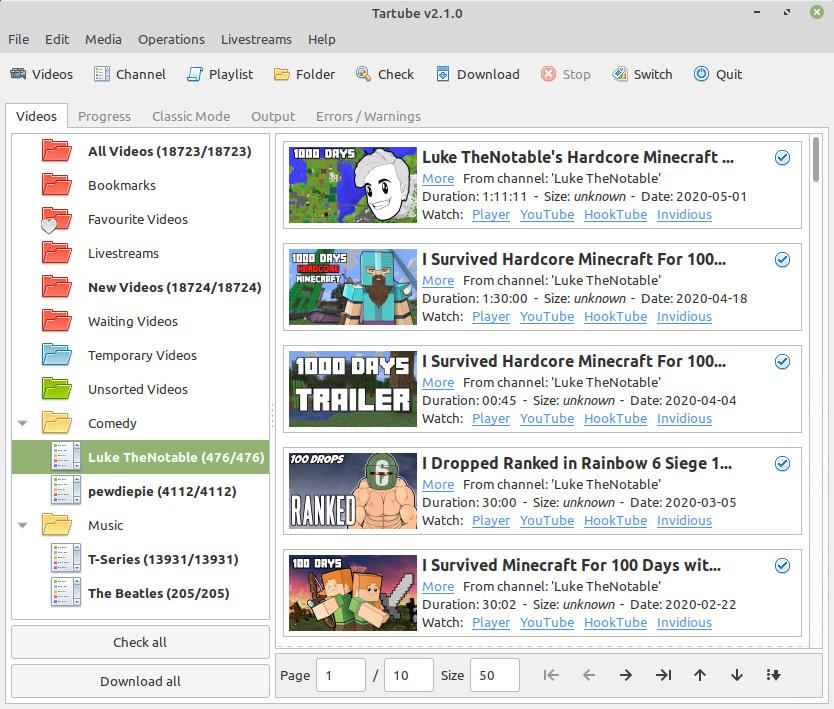Image resolution: width=834 pixels, height=709 pixels.
Task: Open Invidious link for the 2020-02-22 video
Action: tap(684, 622)
